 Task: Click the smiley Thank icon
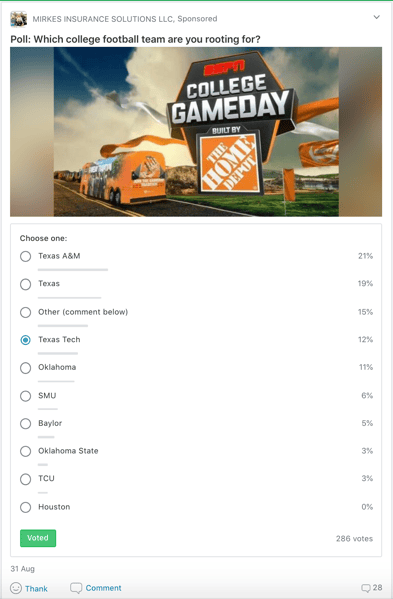(16, 588)
